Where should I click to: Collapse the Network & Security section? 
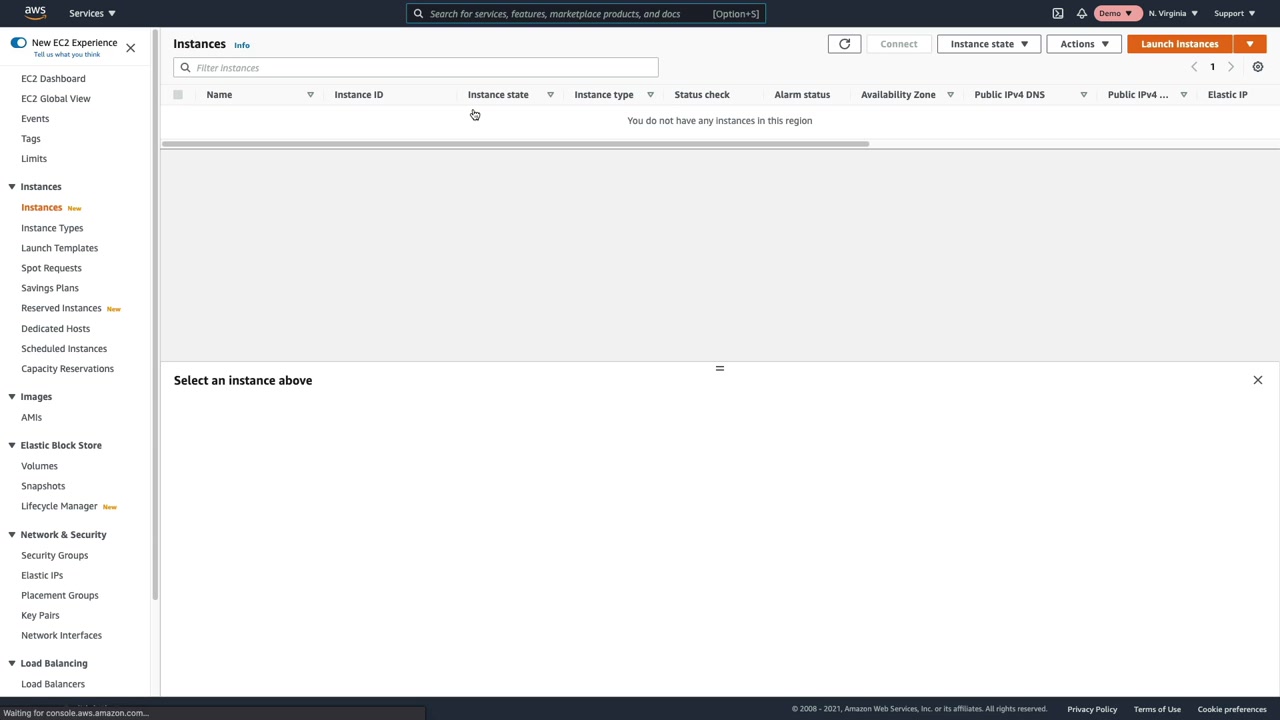tap(12, 535)
